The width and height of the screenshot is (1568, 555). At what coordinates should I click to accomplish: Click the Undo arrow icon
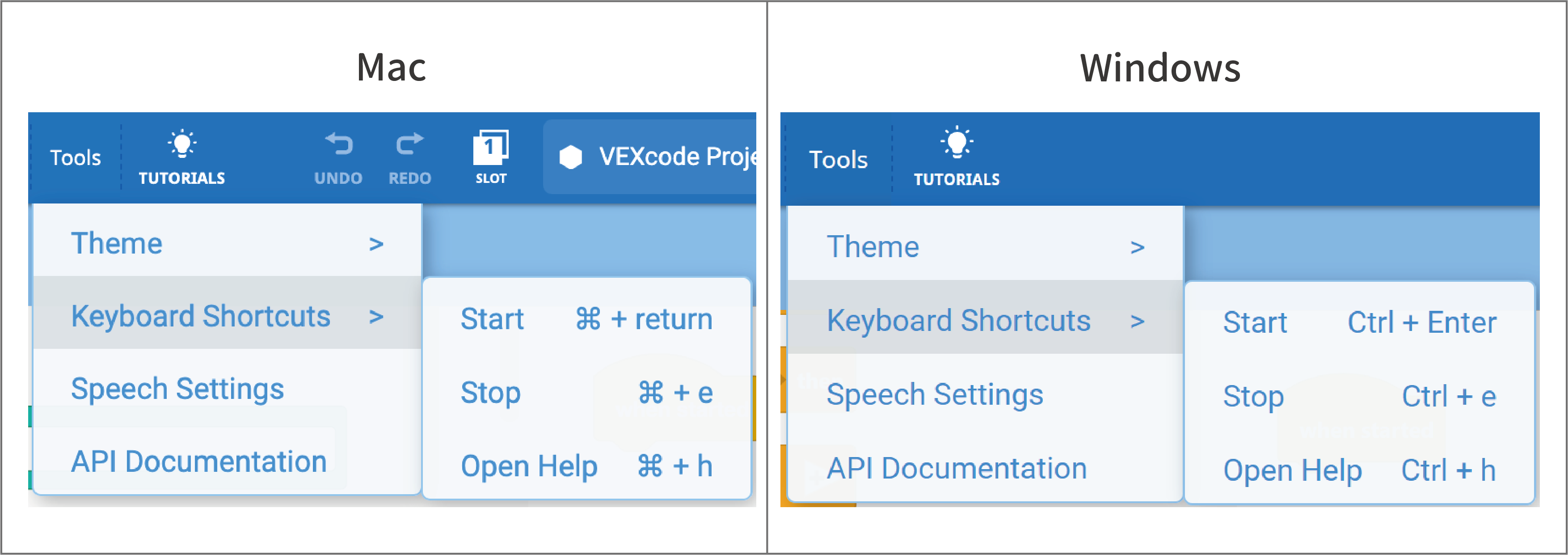tap(338, 144)
